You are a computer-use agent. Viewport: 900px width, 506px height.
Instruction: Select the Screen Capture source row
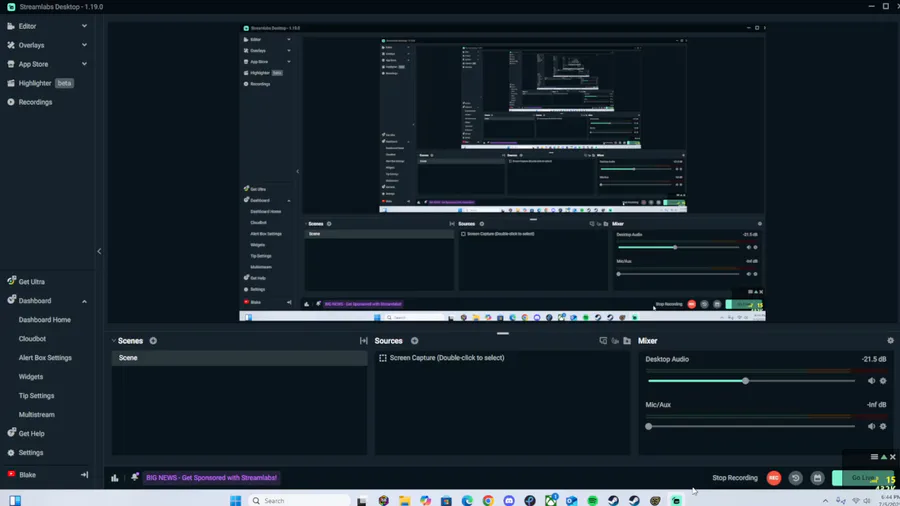pyautogui.click(x=502, y=358)
